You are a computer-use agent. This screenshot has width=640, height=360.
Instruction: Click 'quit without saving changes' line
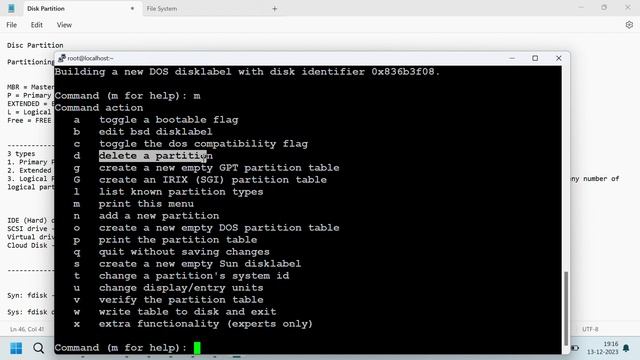pos(184,252)
